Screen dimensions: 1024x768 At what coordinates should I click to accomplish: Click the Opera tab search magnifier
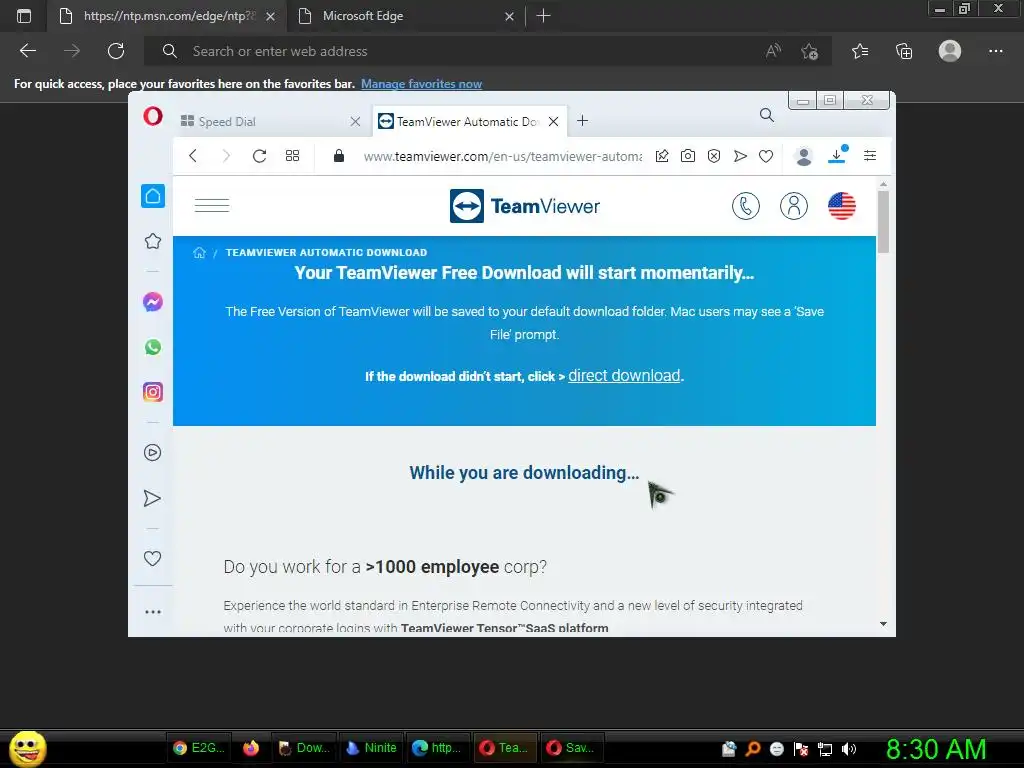point(767,116)
